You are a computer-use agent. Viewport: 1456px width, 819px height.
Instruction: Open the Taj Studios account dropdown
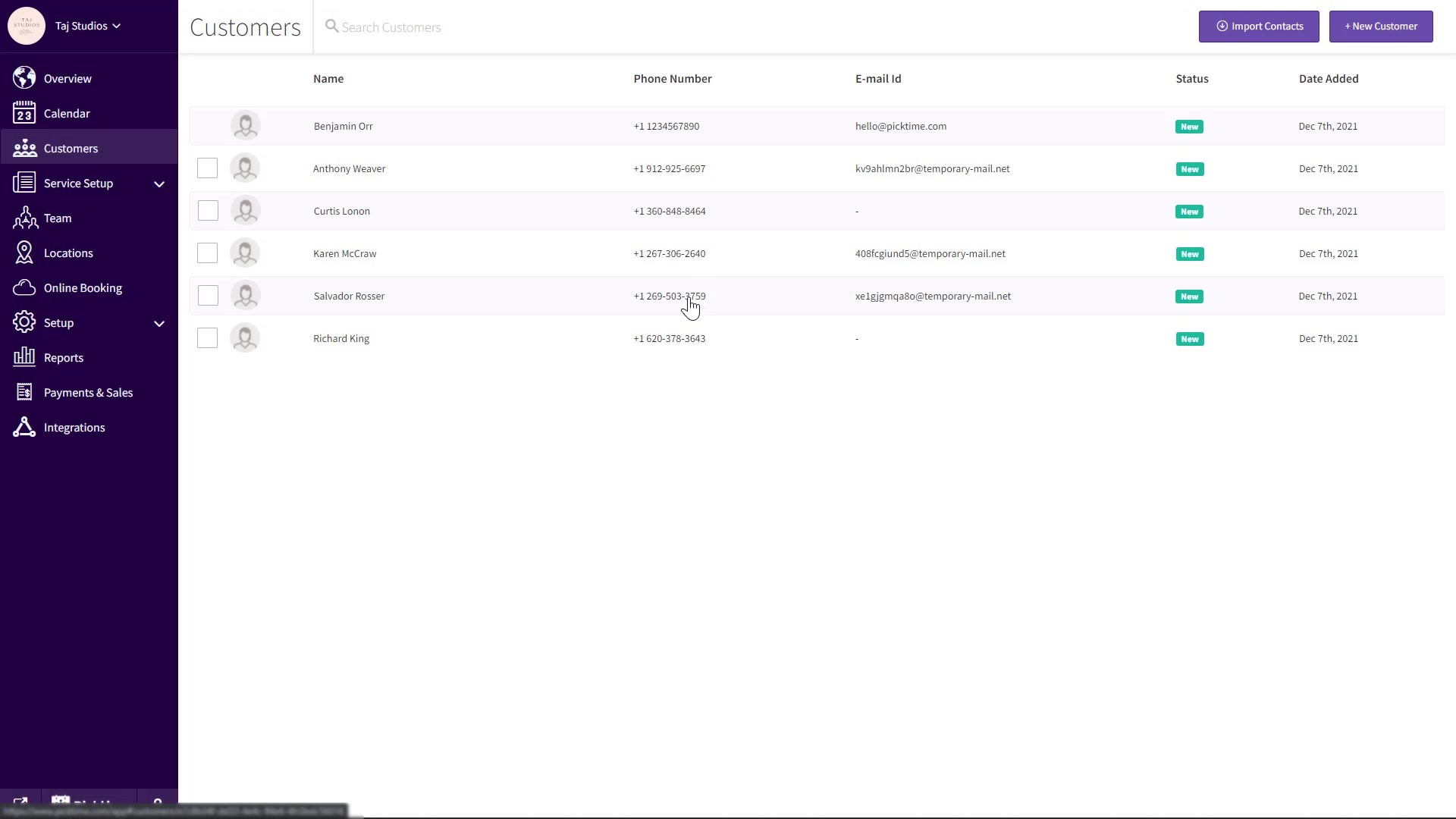(88, 26)
